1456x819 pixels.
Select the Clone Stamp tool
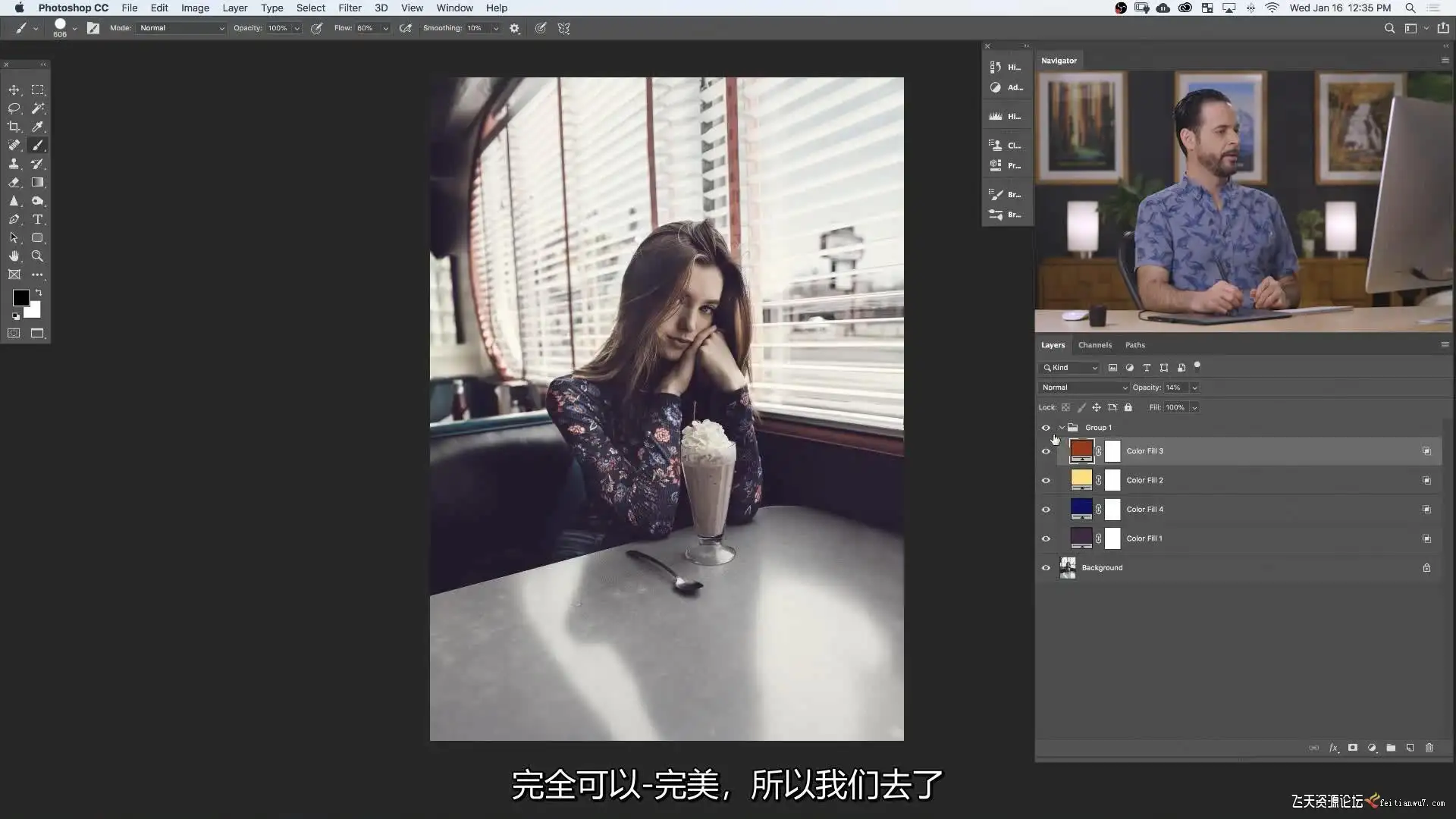pyautogui.click(x=14, y=164)
